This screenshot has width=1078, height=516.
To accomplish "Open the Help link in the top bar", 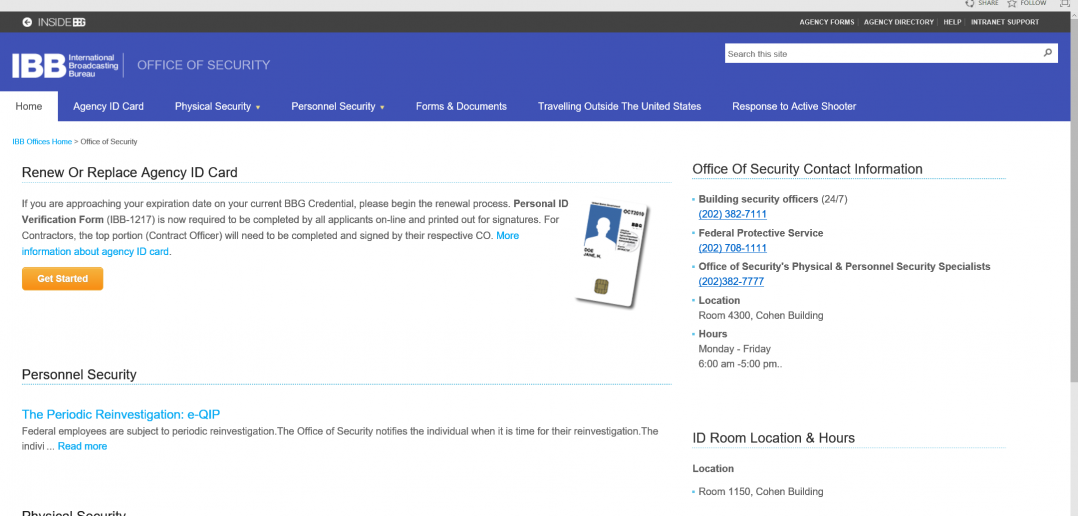I will point(952,22).
